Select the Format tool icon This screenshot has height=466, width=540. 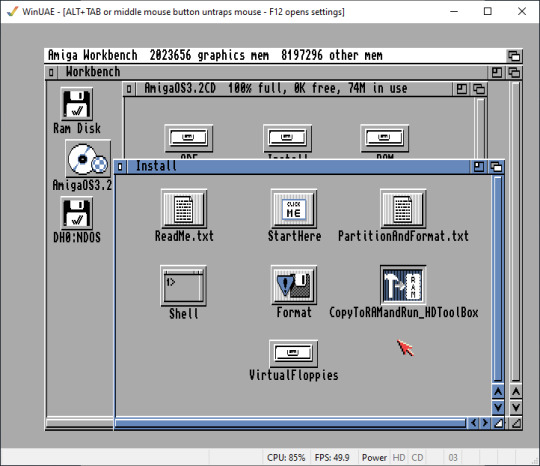coord(294,285)
